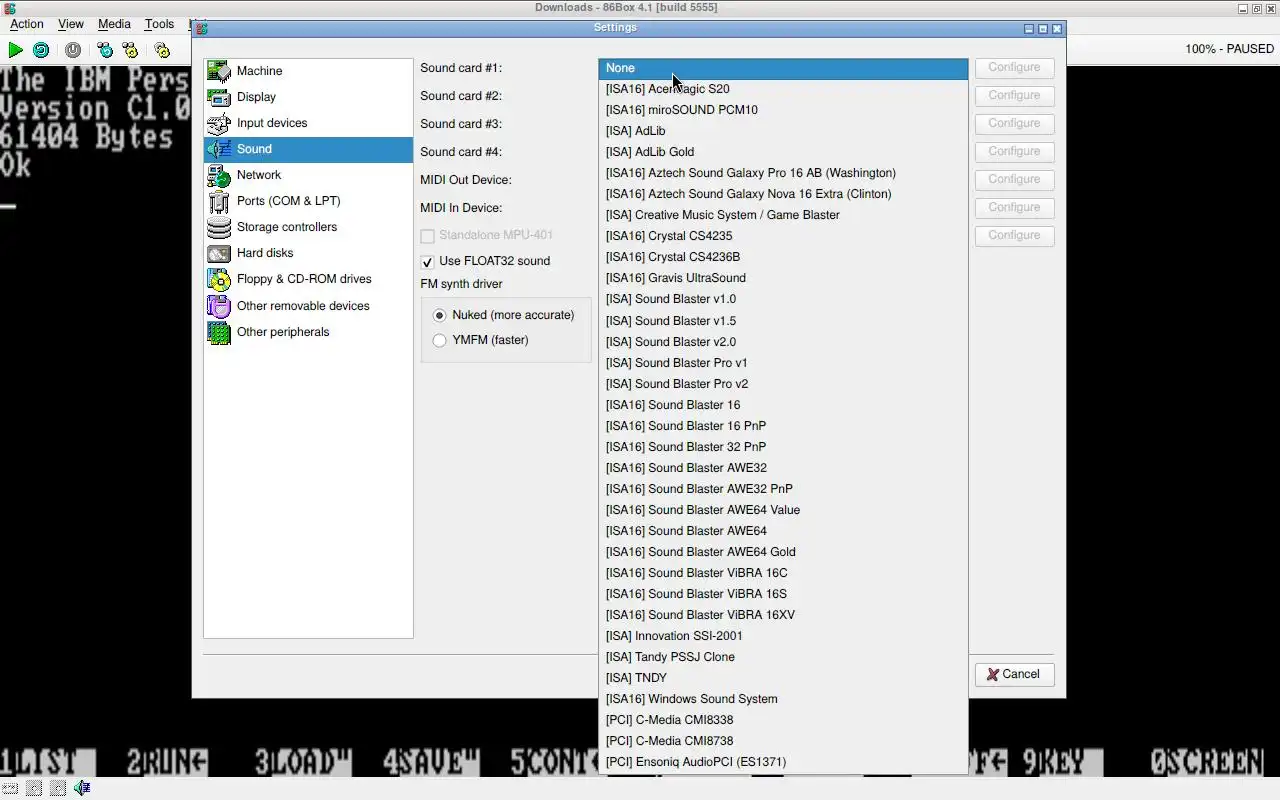Choose Creative Music System / Game Blaster
The height and width of the screenshot is (800, 1280).
(783, 215)
